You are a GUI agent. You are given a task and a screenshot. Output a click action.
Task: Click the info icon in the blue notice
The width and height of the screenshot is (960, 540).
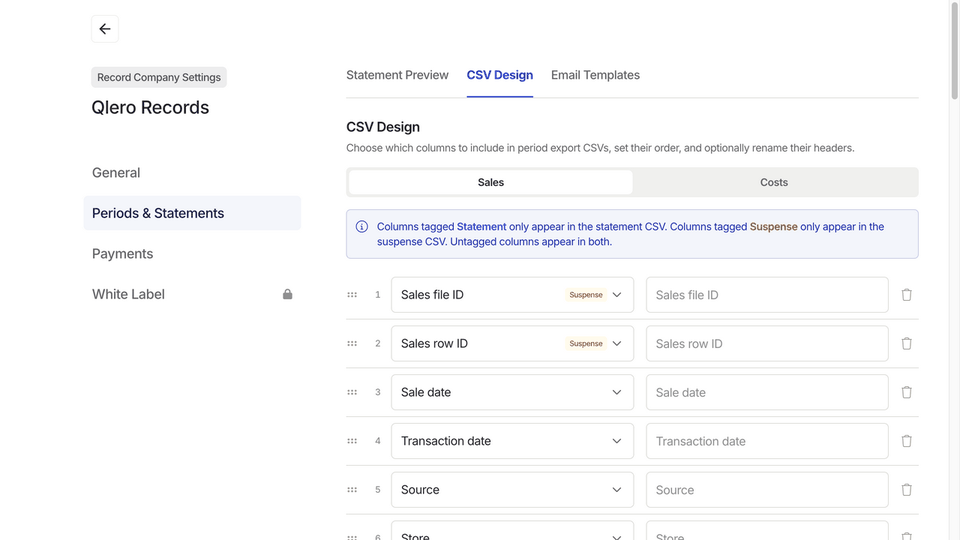(362, 227)
